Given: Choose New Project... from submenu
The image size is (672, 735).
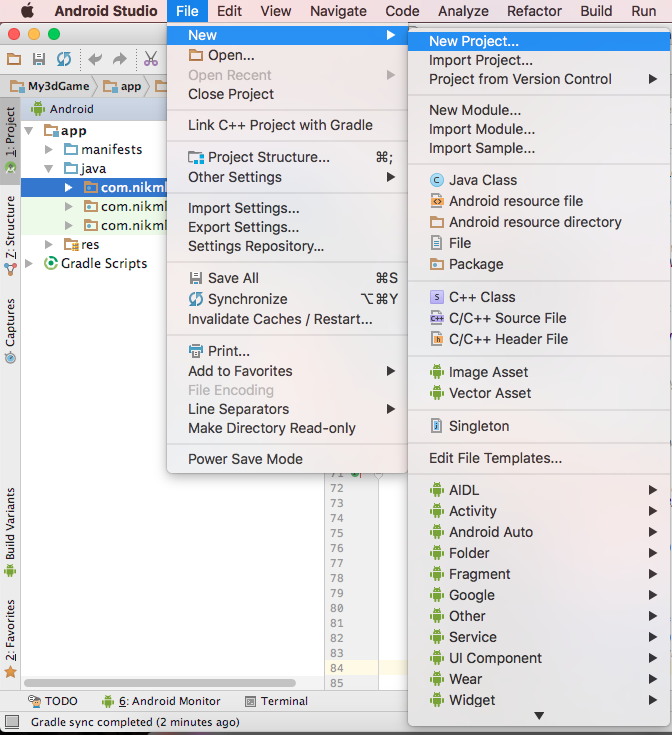Looking at the screenshot, I should coord(539,41).
